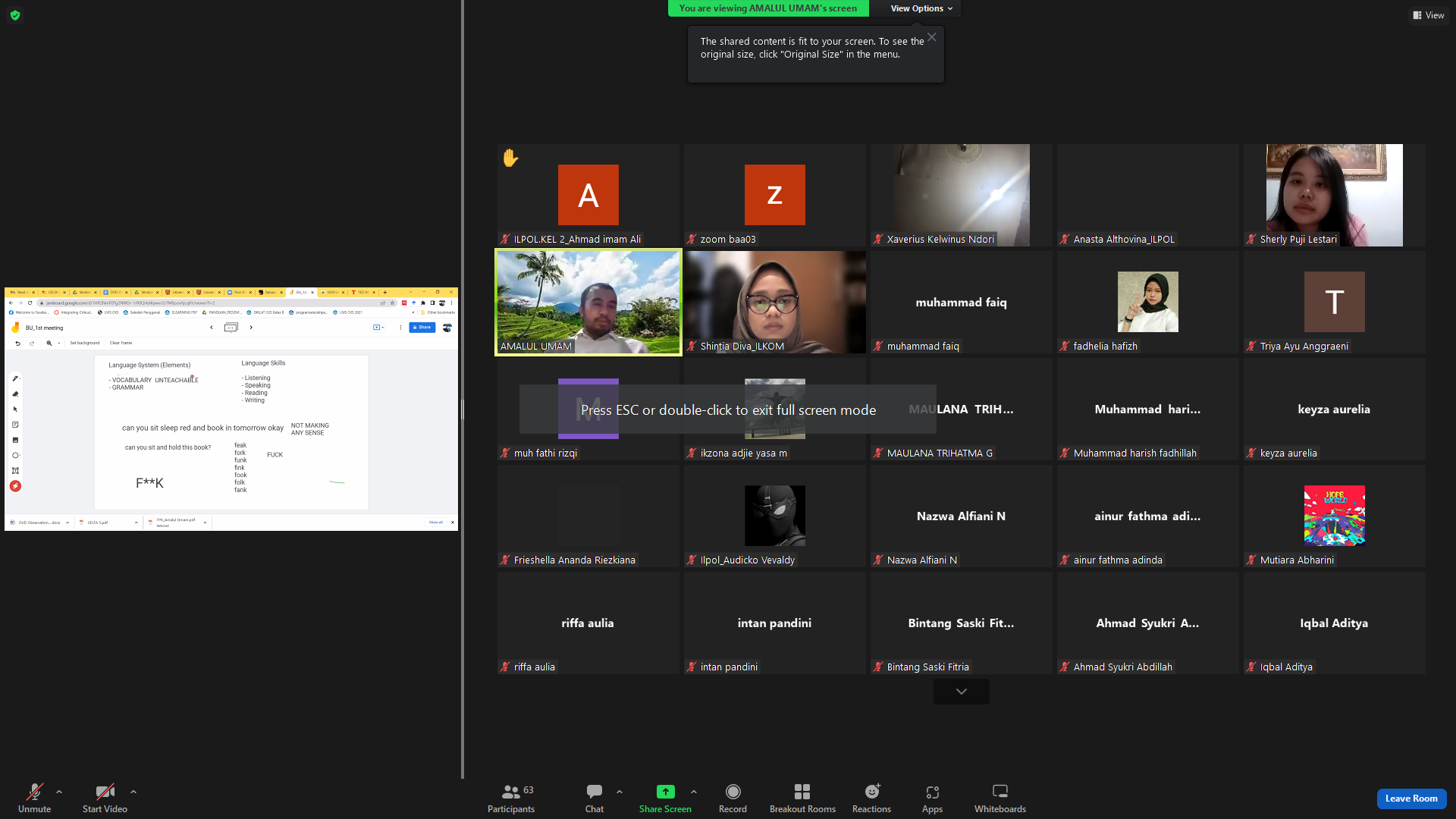Screen dimensions: 1456x819
Task: Turn on your camera with Start Video
Action: 105,799
